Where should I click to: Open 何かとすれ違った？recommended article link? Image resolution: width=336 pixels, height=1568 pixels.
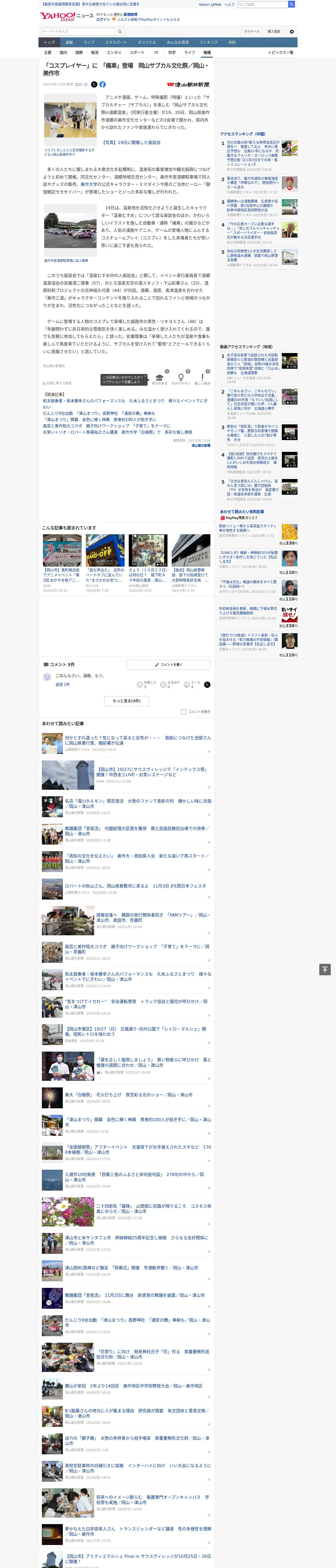pos(138,740)
